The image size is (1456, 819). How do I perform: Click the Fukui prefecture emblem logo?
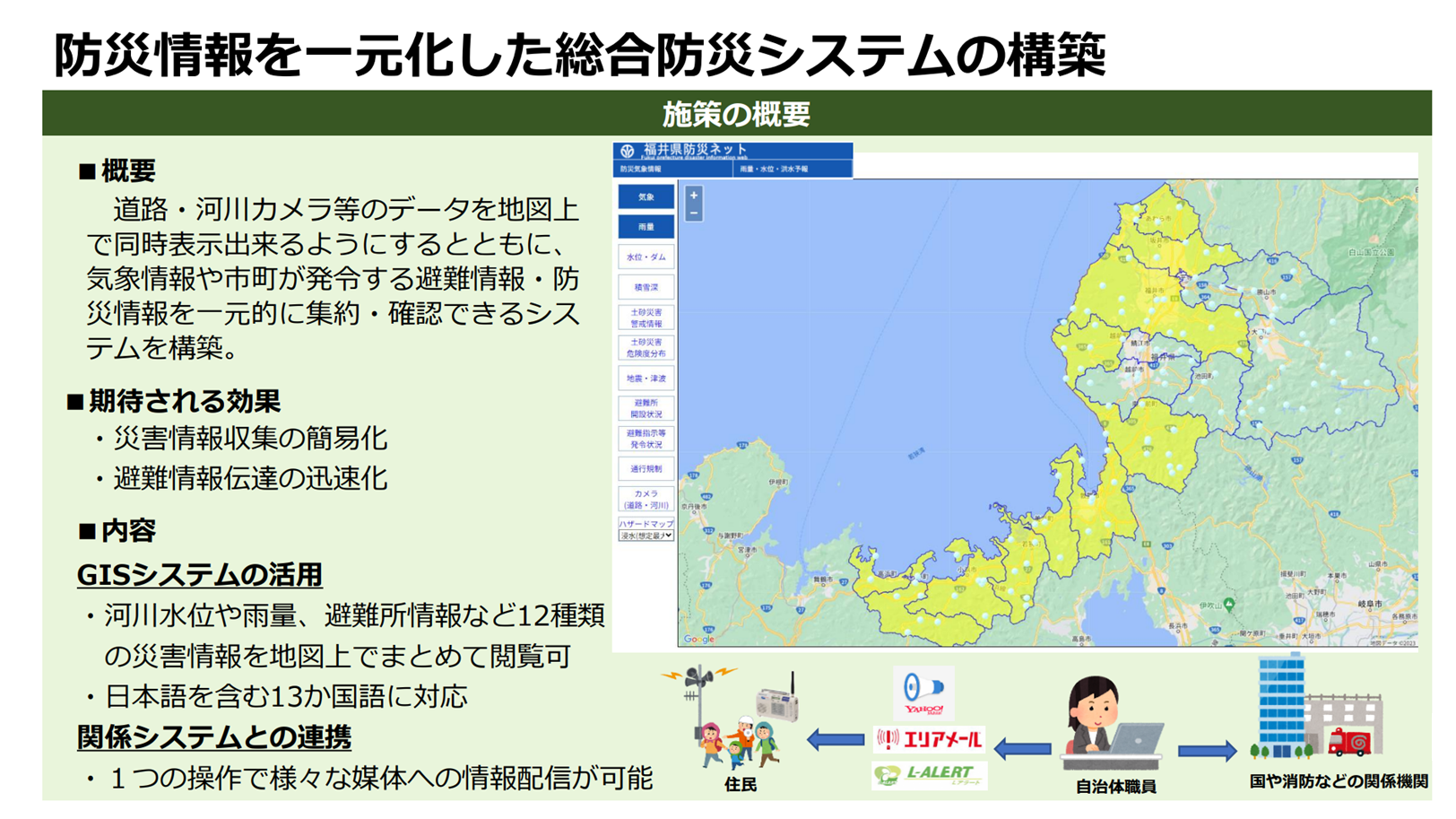pos(628,151)
